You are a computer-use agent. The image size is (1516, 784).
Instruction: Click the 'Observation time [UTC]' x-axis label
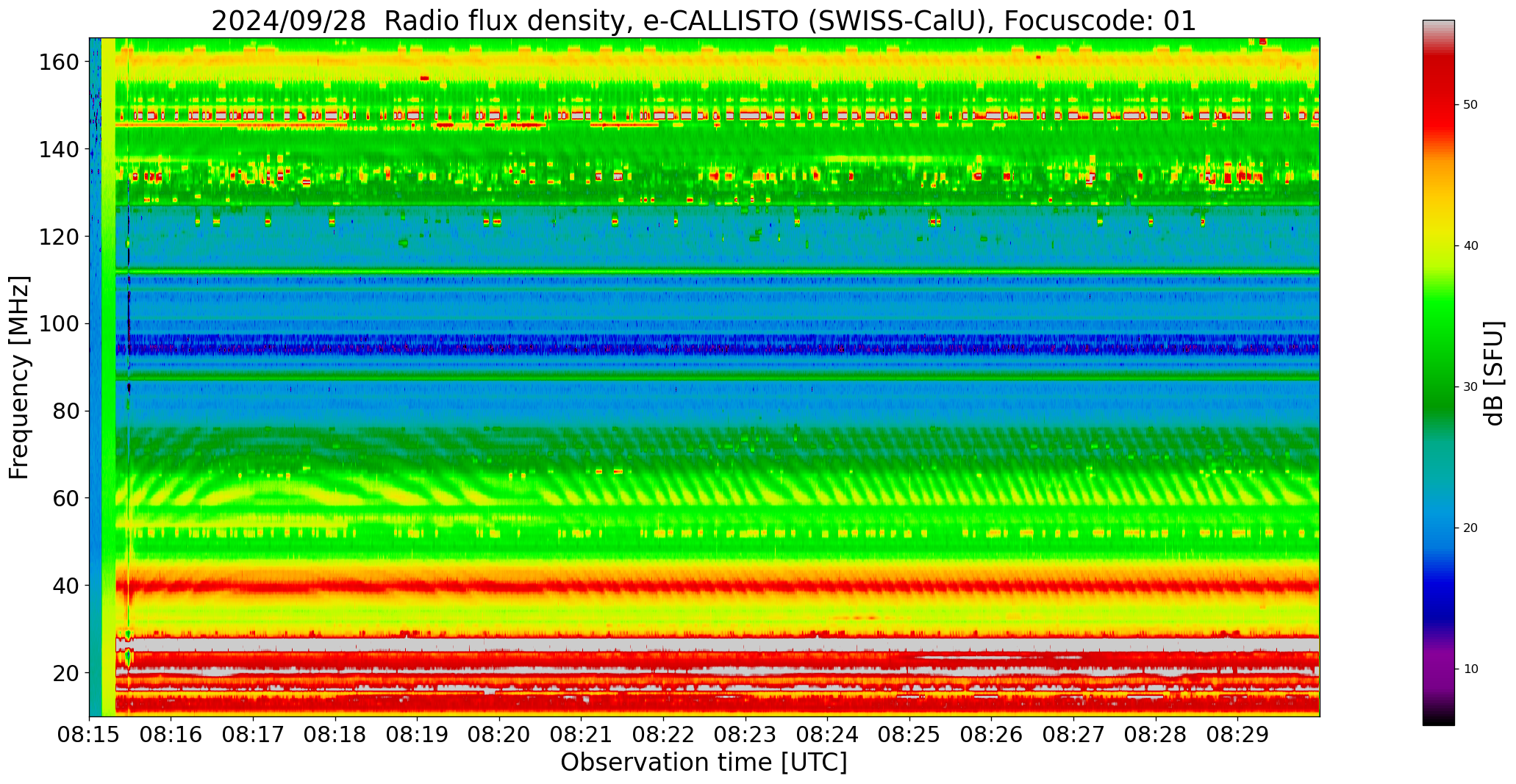point(704,763)
